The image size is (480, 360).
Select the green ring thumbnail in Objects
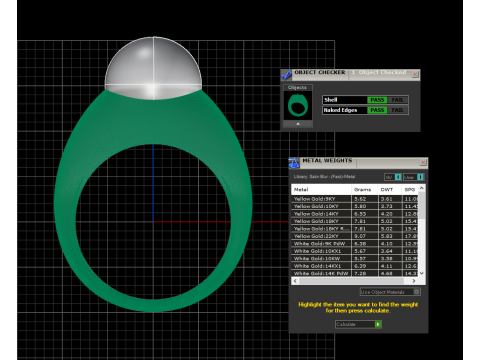[x=298, y=106]
